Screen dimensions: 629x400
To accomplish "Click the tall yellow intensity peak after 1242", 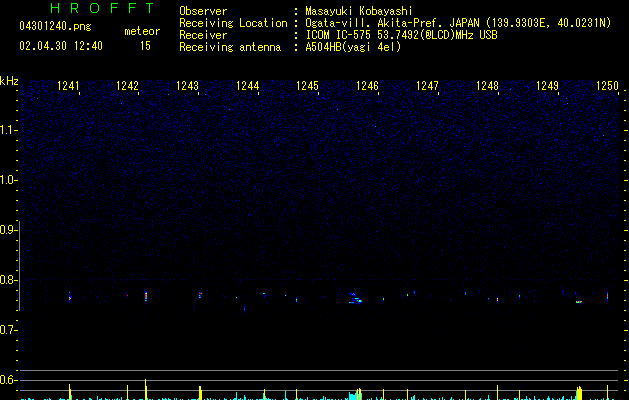I will tap(146, 389).
